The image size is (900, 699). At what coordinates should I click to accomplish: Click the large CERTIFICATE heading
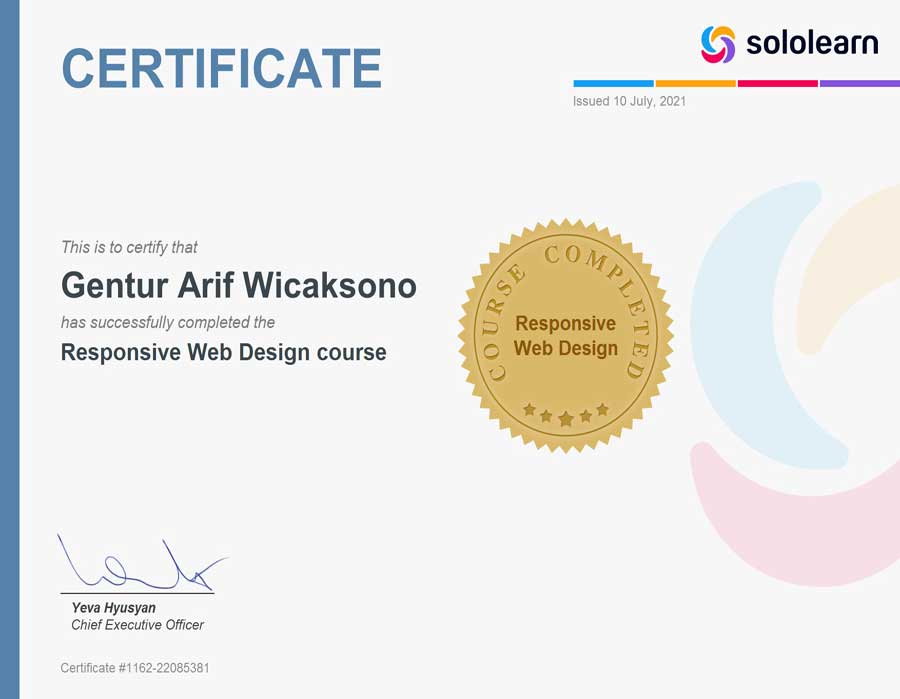(221, 68)
